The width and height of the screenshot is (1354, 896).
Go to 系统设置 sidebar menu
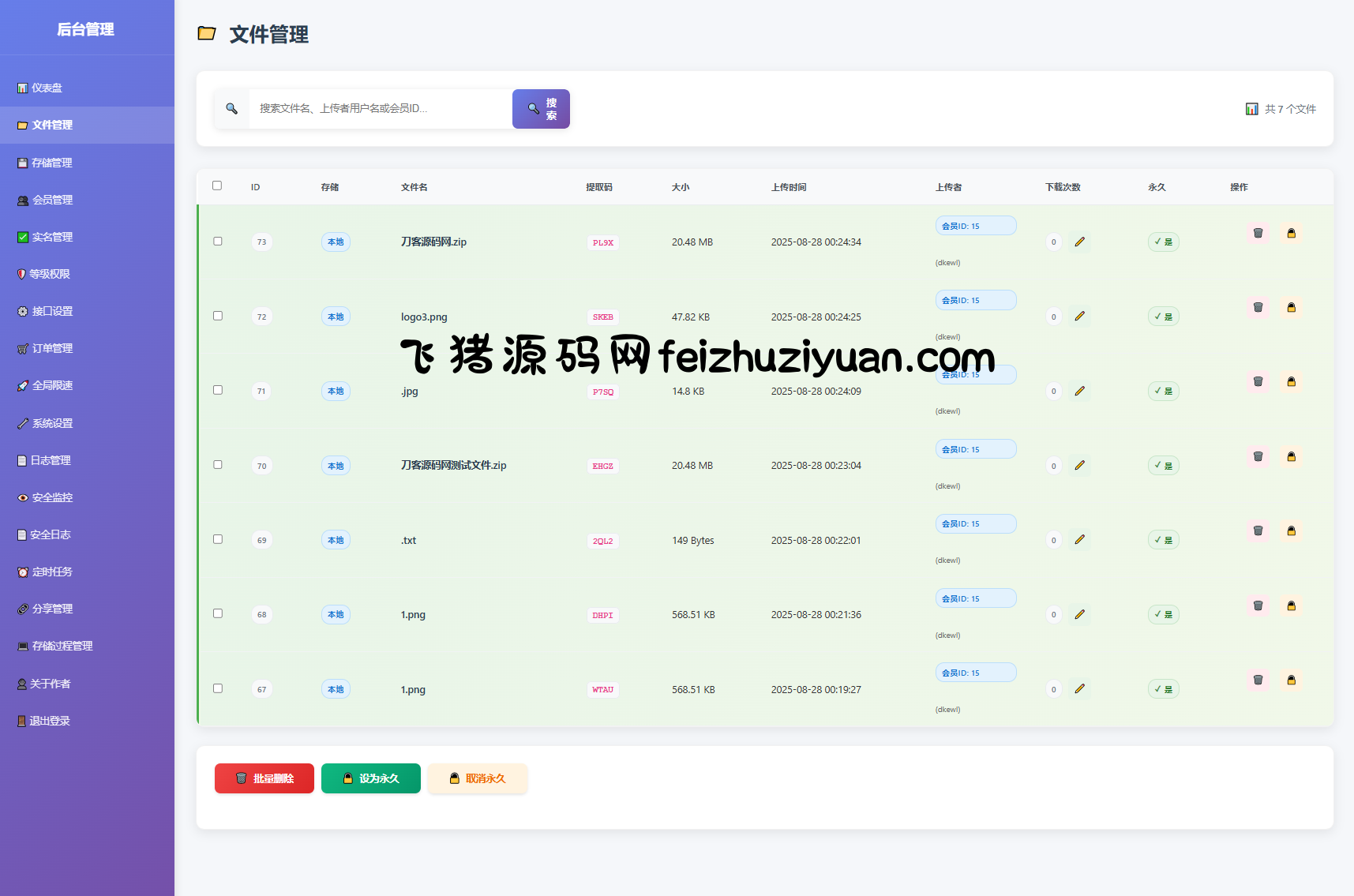point(52,423)
